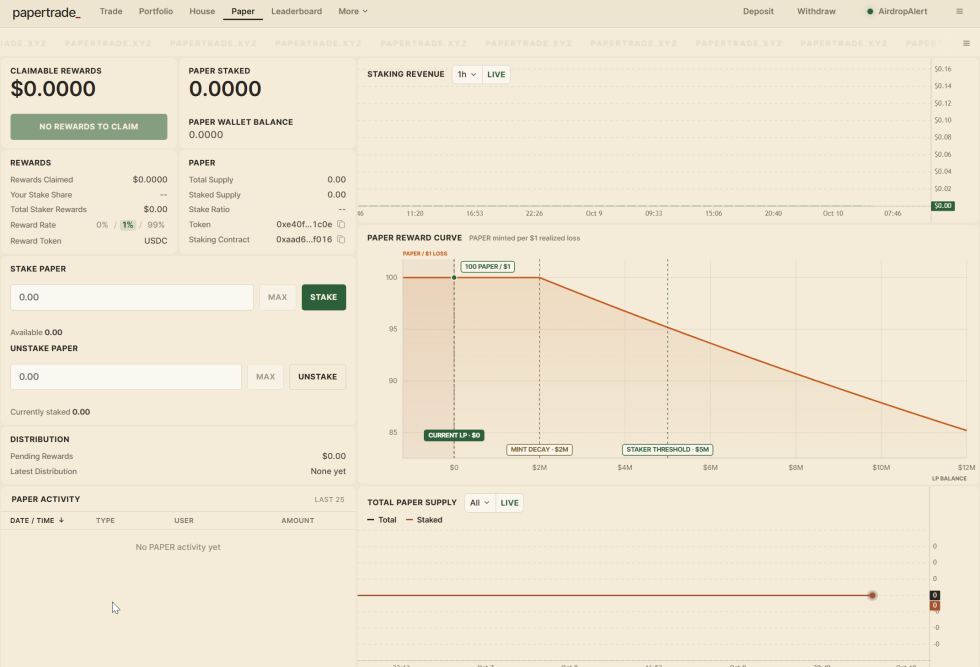Click the AMOUNT column header
This screenshot has height=667, width=980.
tap(298, 520)
